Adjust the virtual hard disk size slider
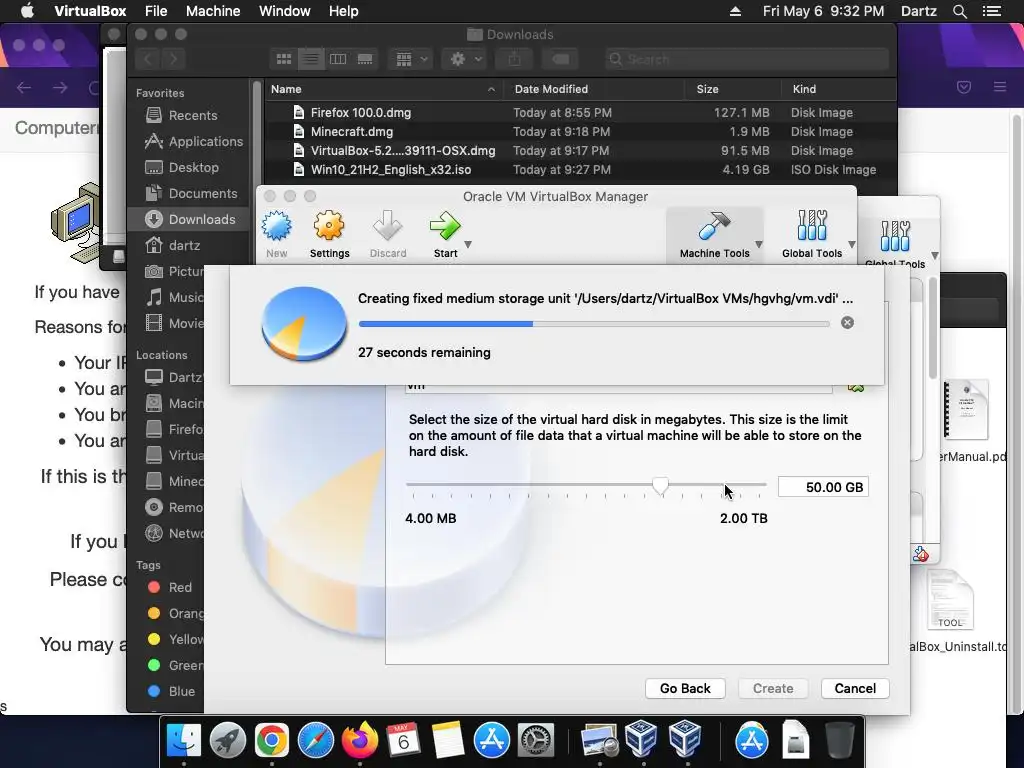Screen dimensions: 1024x768 tap(660, 485)
